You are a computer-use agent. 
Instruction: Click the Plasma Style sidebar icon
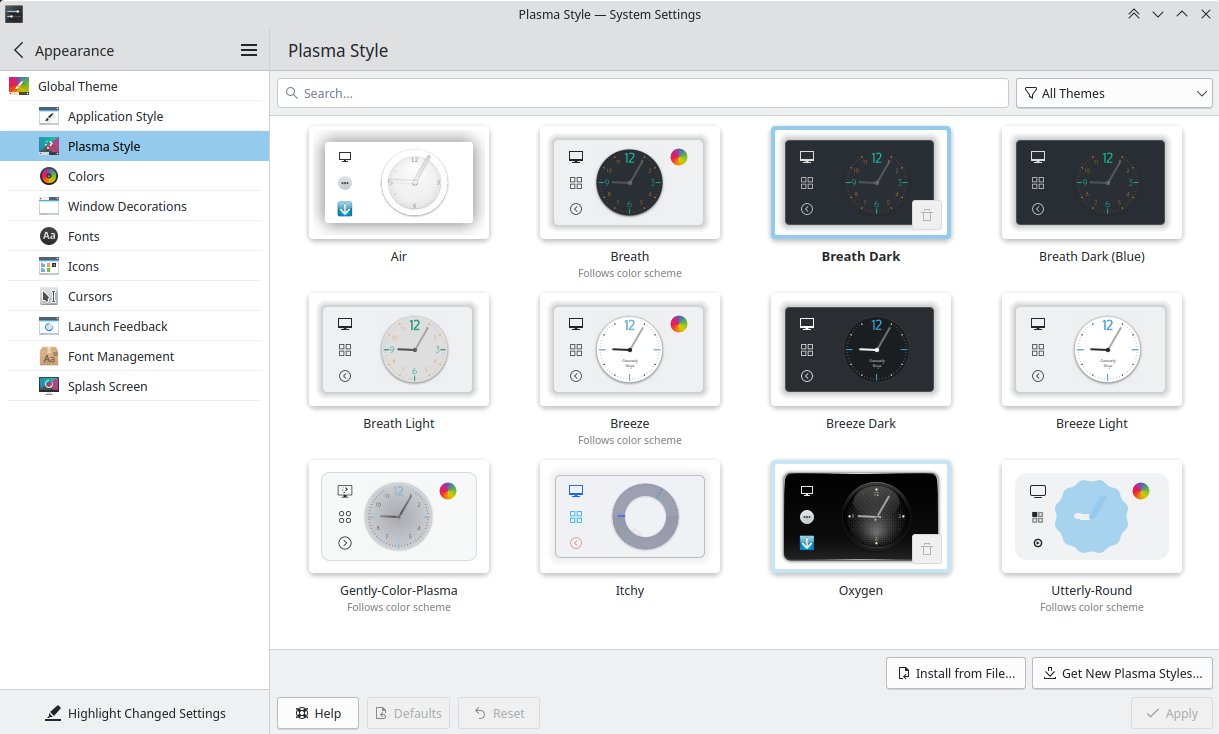tap(49, 146)
